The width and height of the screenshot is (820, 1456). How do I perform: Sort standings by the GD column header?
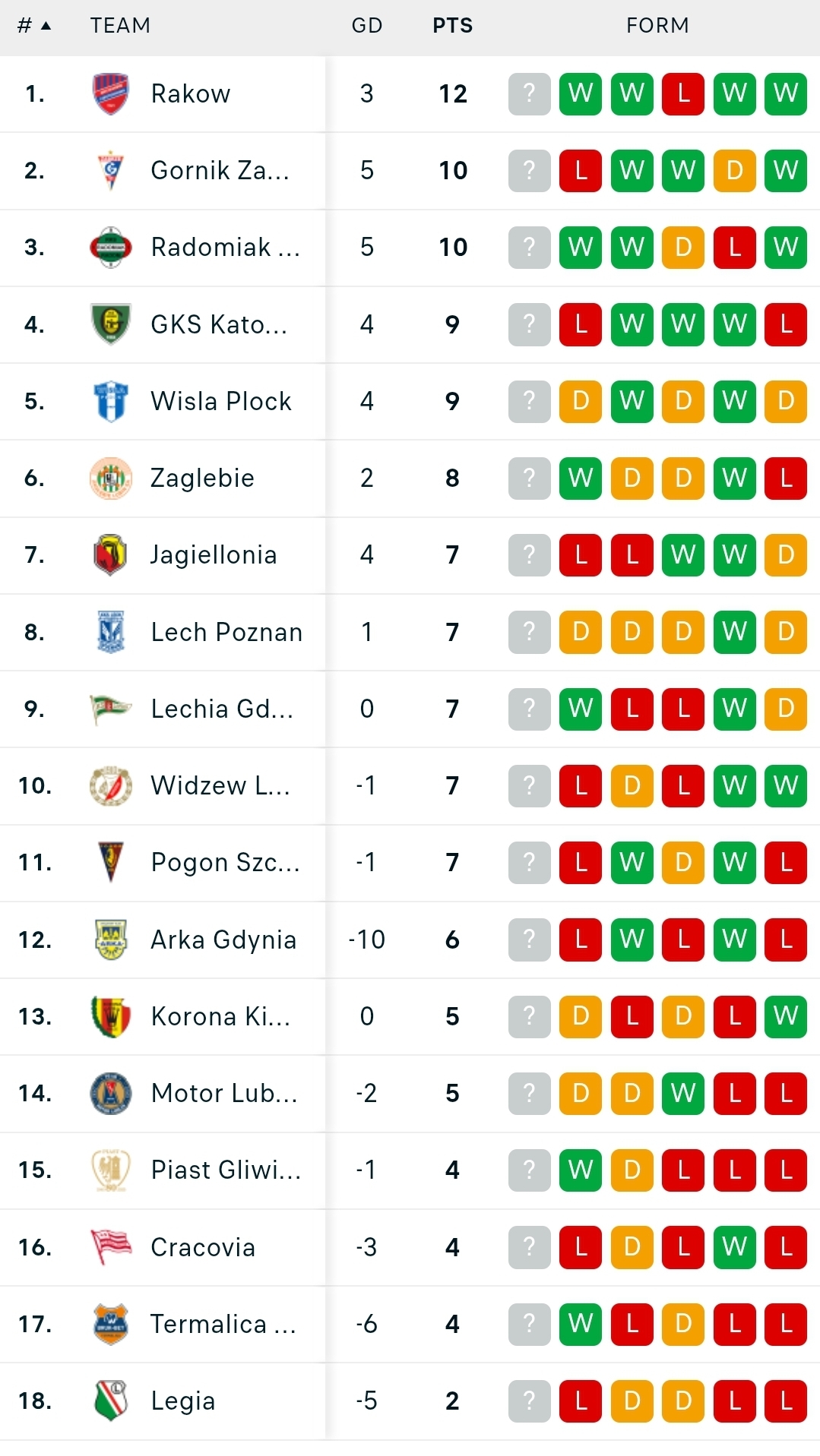coord(366,26)
